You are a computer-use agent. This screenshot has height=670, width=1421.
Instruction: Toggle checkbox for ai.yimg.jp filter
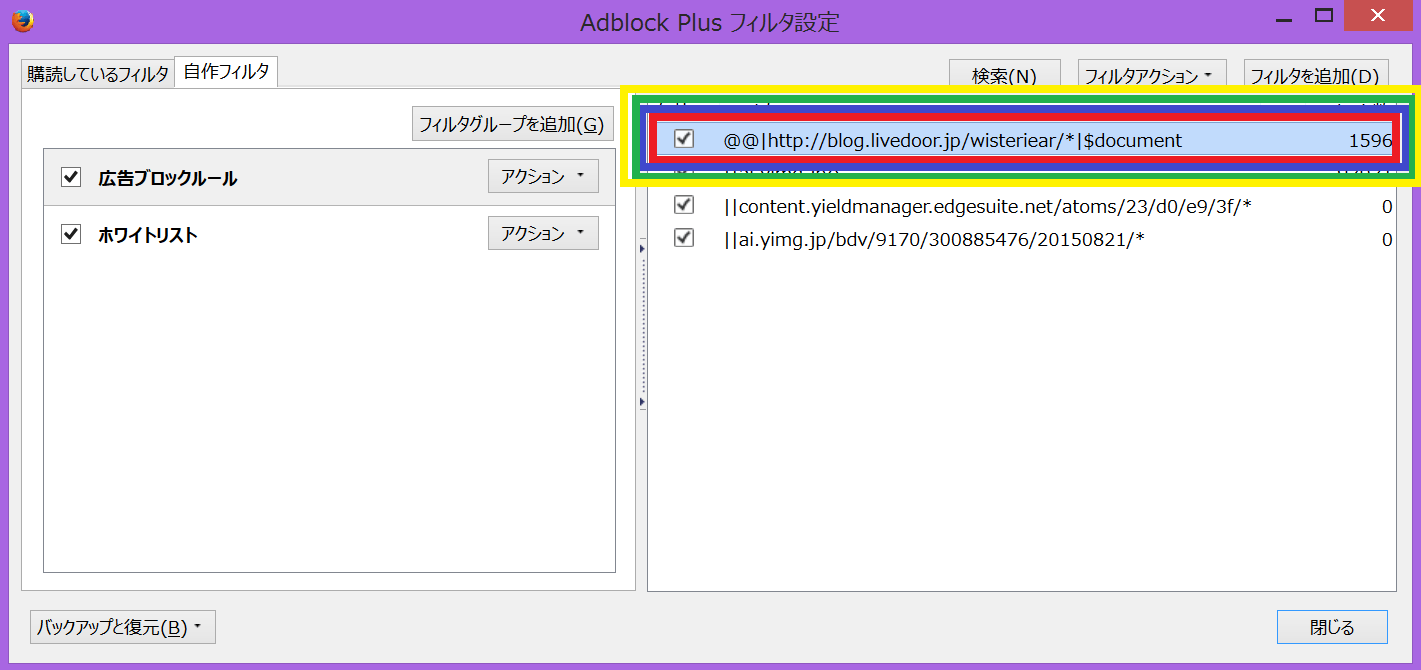coord(684,238)
